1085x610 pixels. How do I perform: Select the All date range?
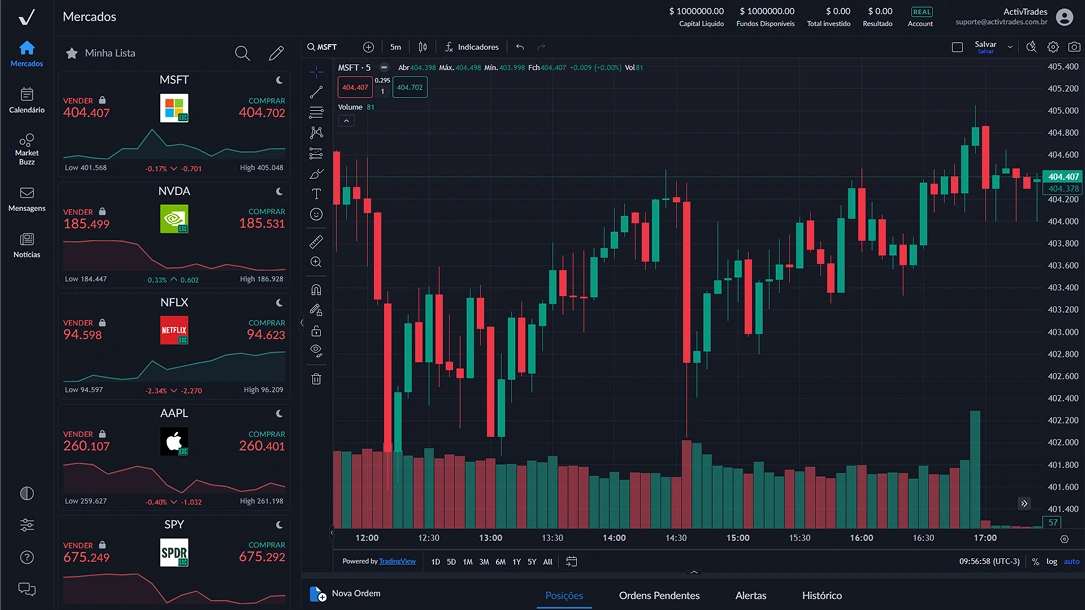point(547,562)
